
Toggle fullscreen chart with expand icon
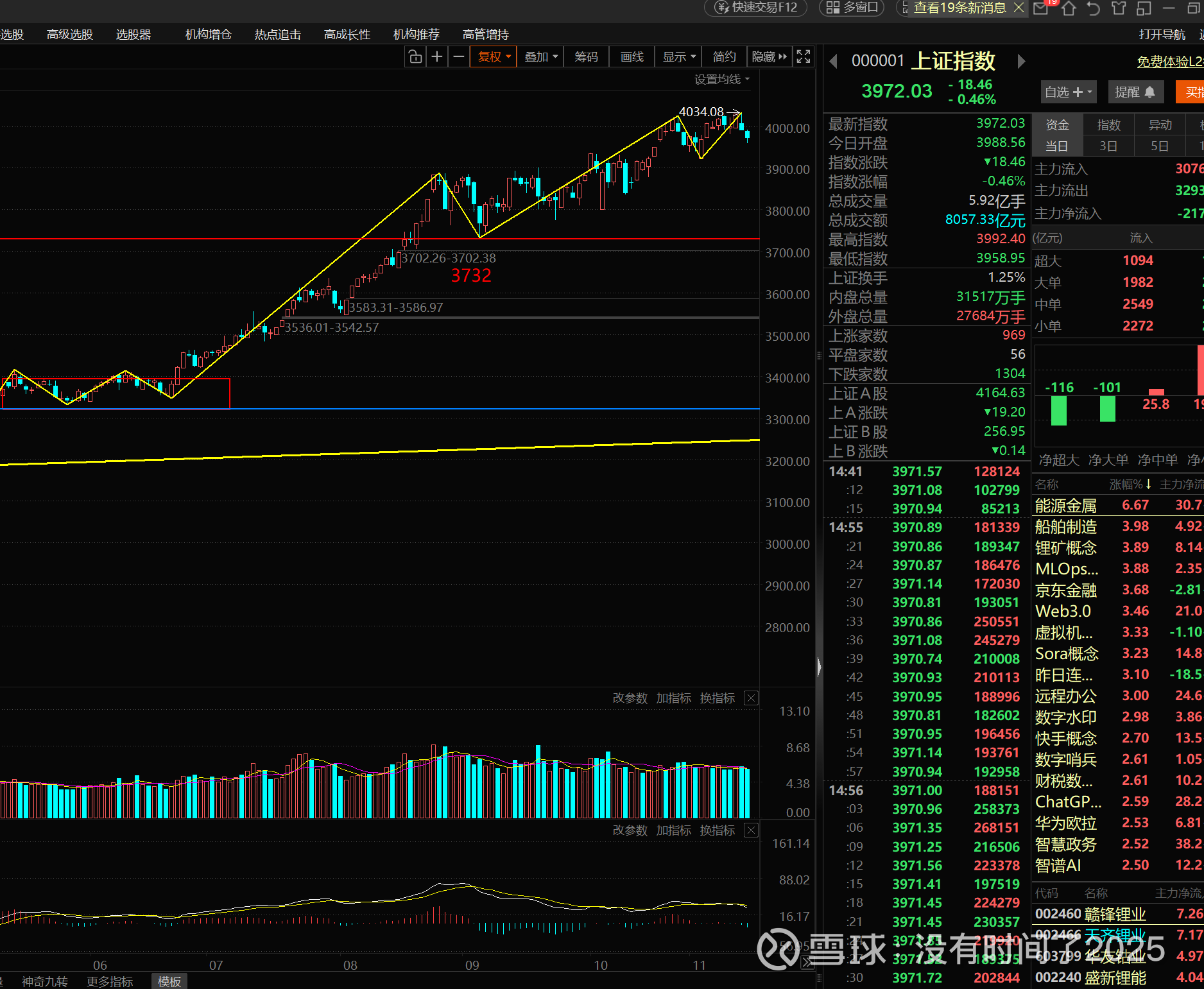pyautogui.click(x=803, y=56)
